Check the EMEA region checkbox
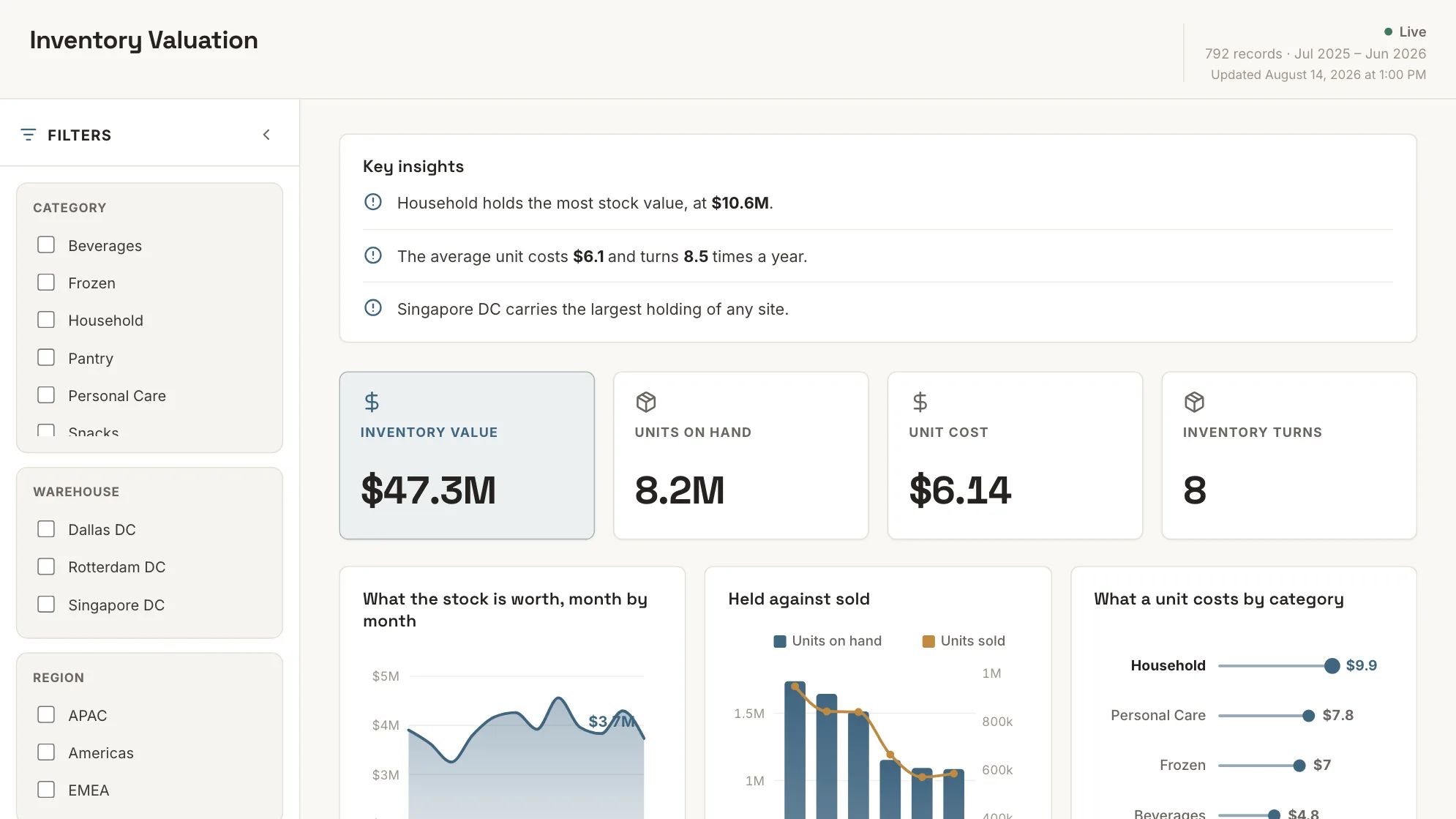Image resolution: width=1456 pixels, height=819 pixels. (x=46, y=790)
